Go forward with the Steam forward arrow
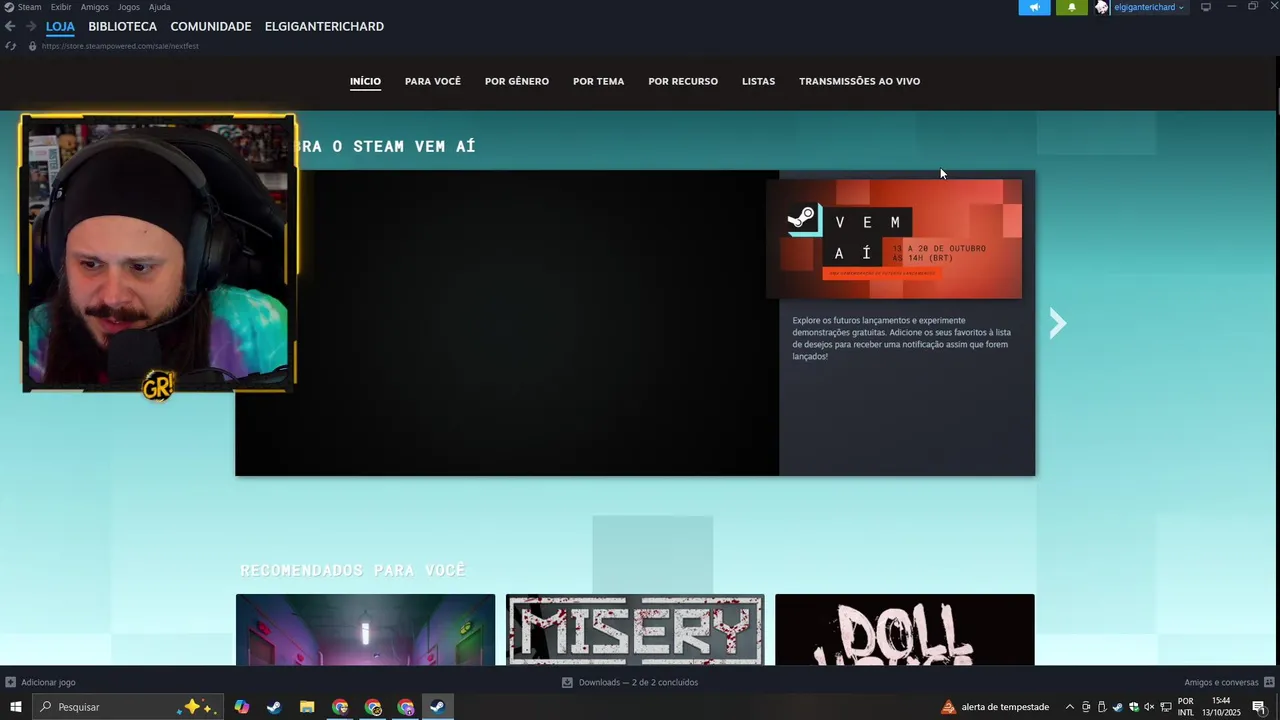 (x=31, y=27)
